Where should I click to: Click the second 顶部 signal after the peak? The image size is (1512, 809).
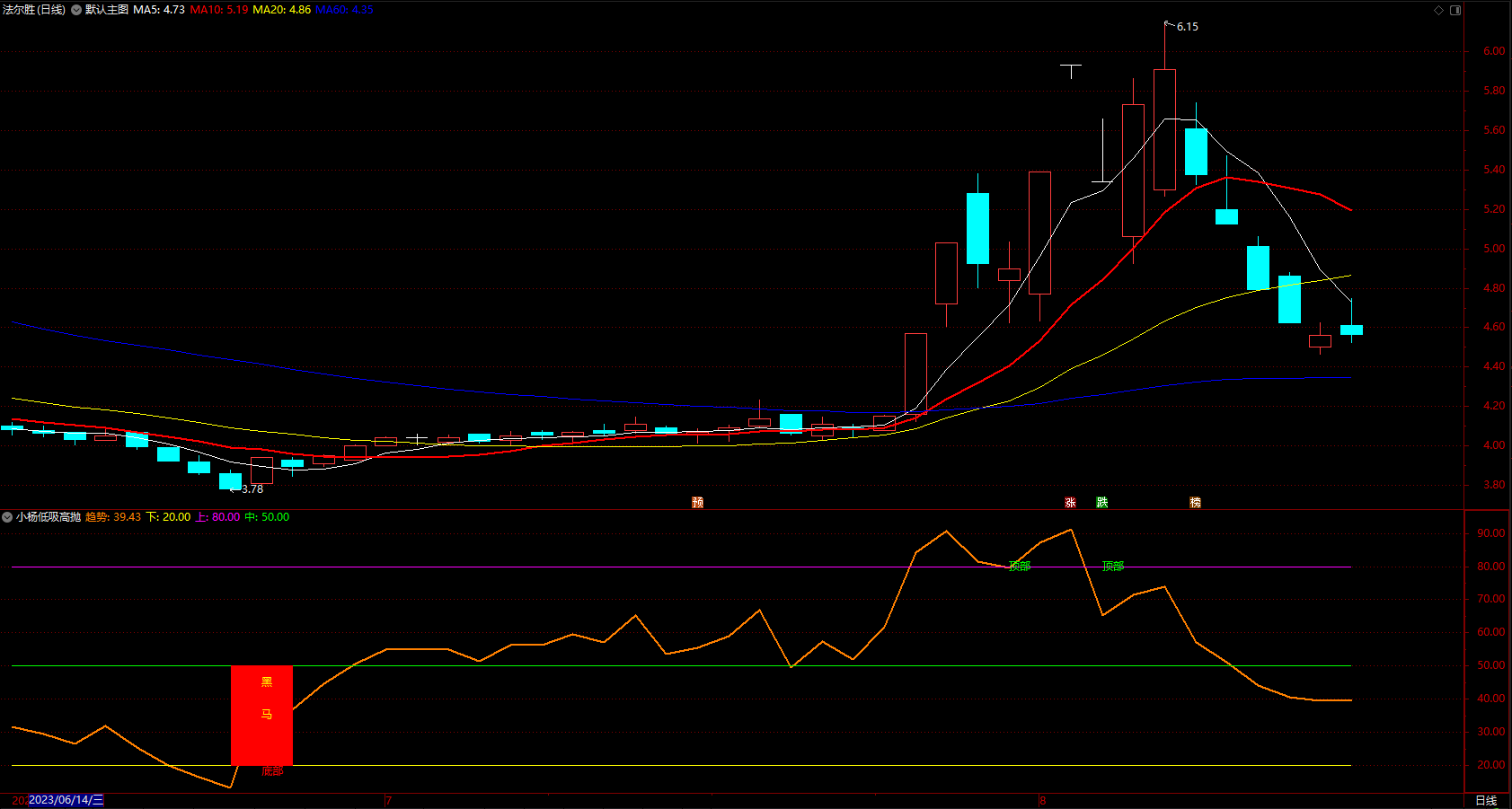(1113, 567)
